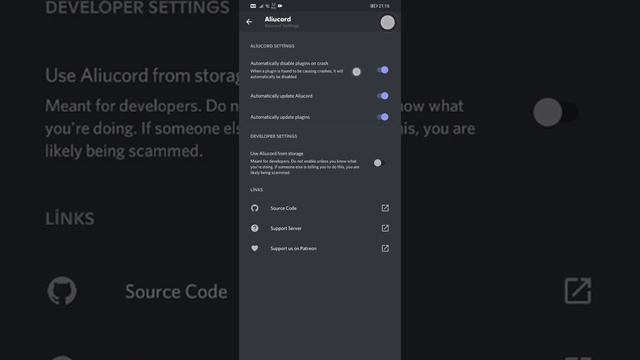Click the small GitHub icon in phone Links list

tap(255, 208)
